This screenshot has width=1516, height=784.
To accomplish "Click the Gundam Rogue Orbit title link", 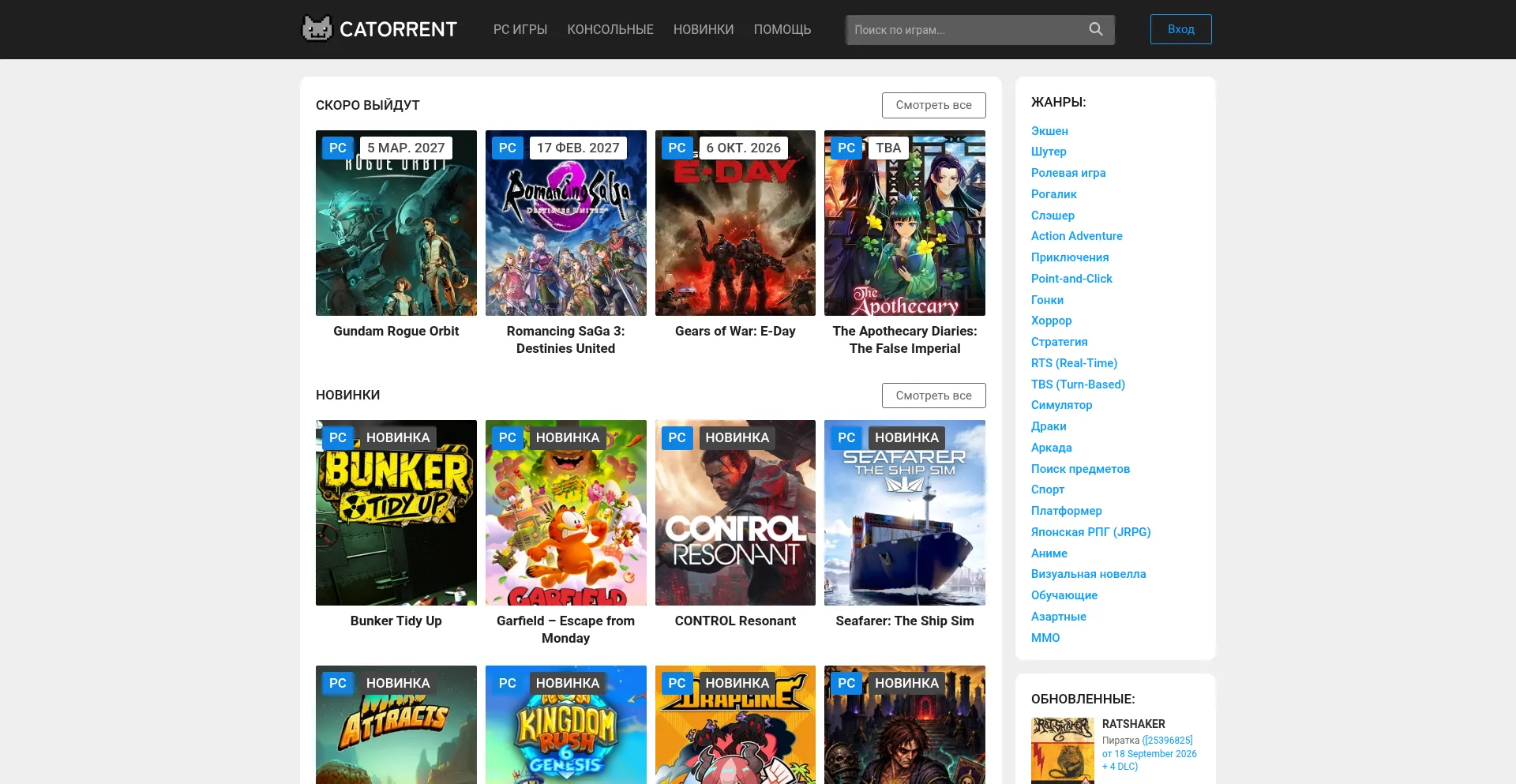I will pos(396,332).
